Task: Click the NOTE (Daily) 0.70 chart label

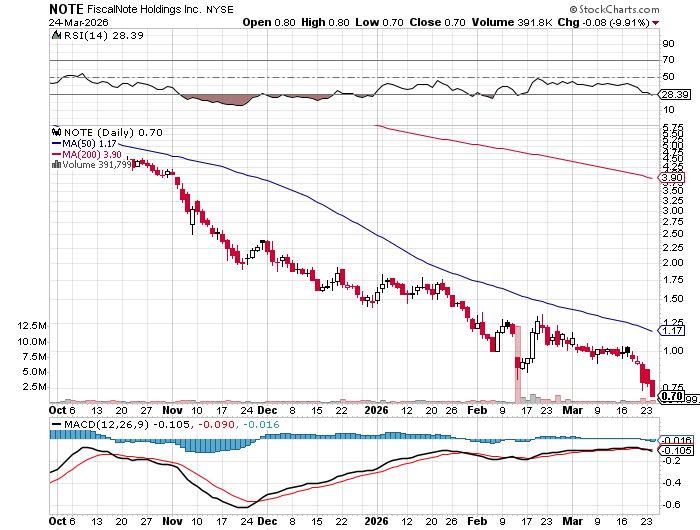Action: click(x=113, y=133)
